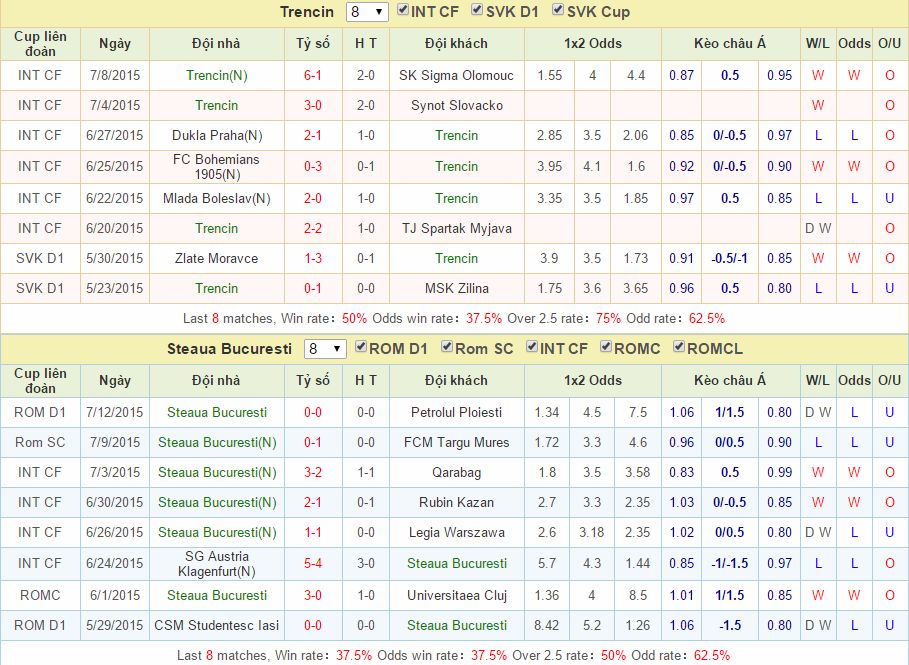Open SG Austria Klagenfurt(N) team link
Viewport: 909px width, 665px height.
(217, 564)
